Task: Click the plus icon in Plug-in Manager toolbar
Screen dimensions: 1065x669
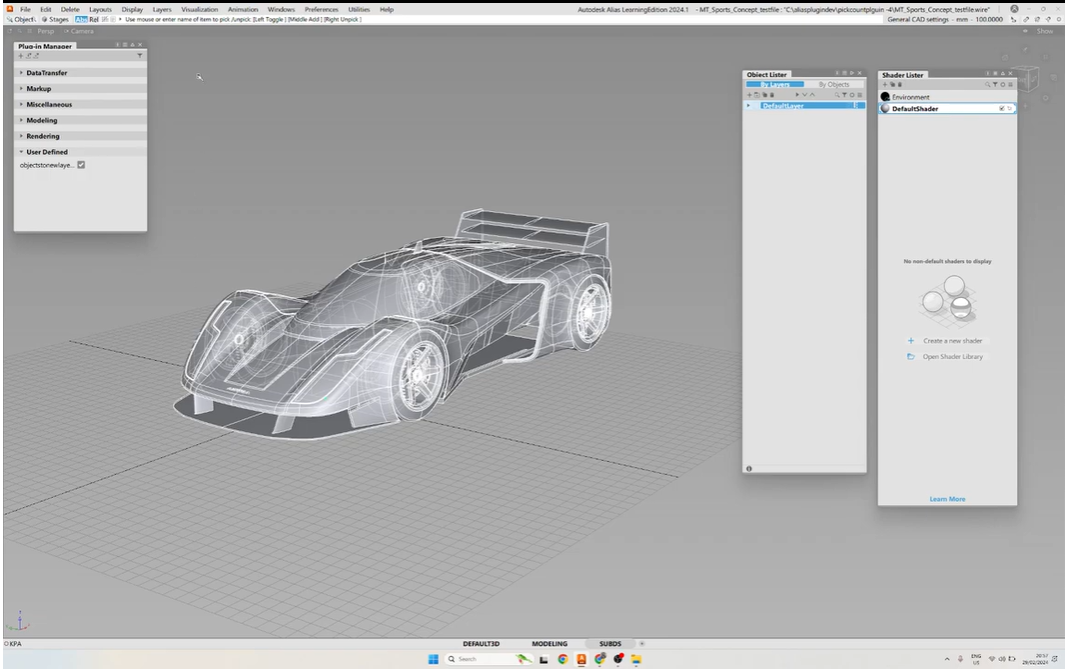Action: click(20, 56)
